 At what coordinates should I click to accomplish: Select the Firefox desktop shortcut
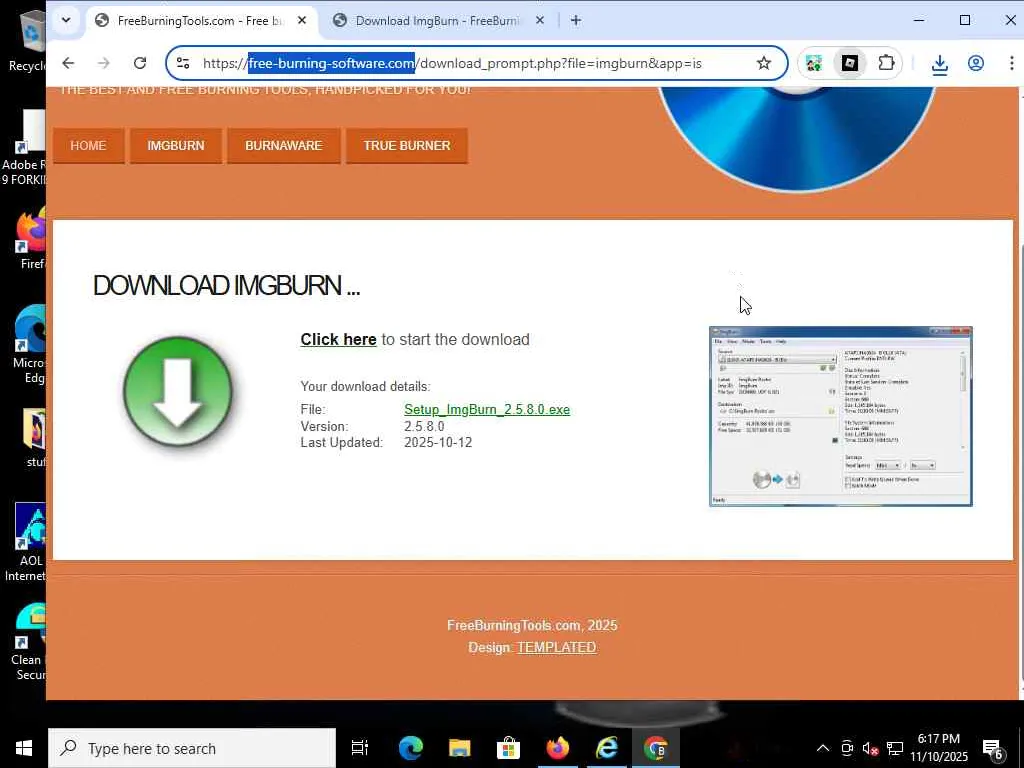[29, 238]
